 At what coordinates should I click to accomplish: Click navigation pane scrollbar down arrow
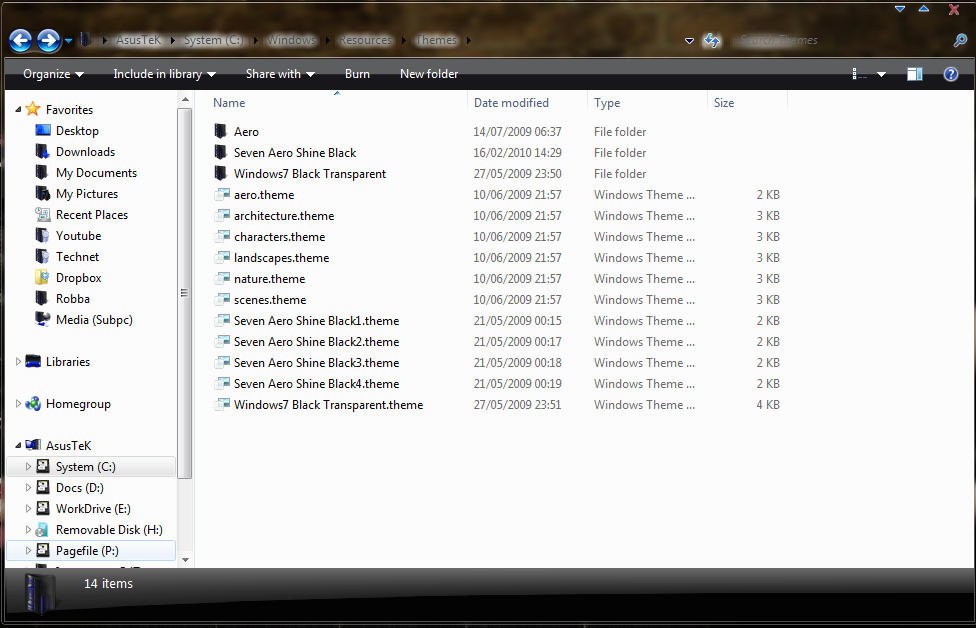[x=185, y=560]
